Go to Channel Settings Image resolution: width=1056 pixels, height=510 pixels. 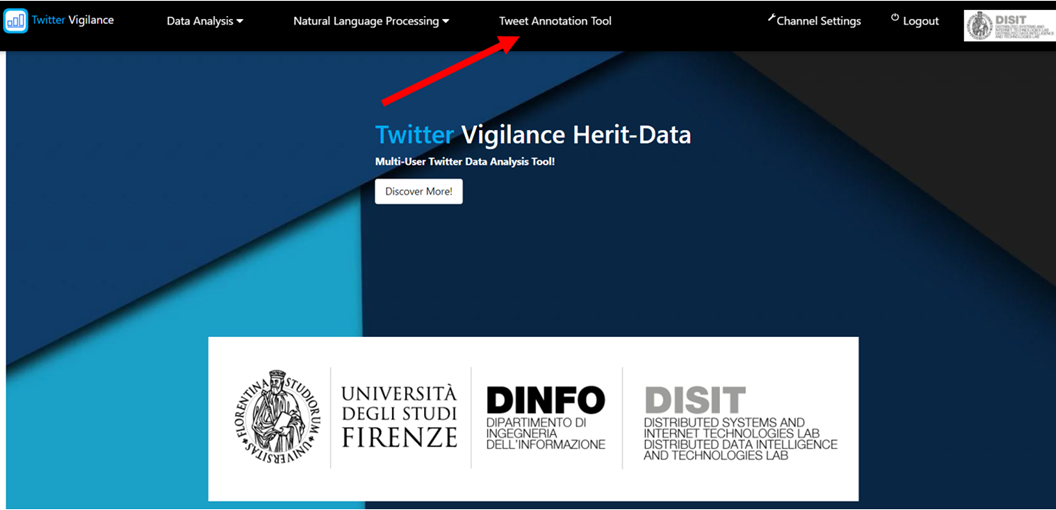(x=818, y=21)
